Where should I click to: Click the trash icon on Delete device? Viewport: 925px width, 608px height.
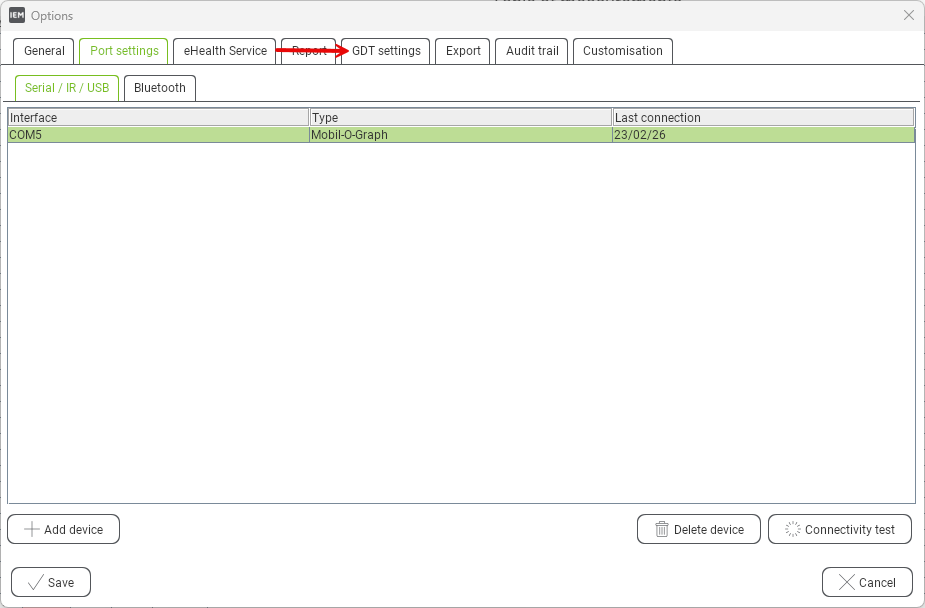click(662, 529)
